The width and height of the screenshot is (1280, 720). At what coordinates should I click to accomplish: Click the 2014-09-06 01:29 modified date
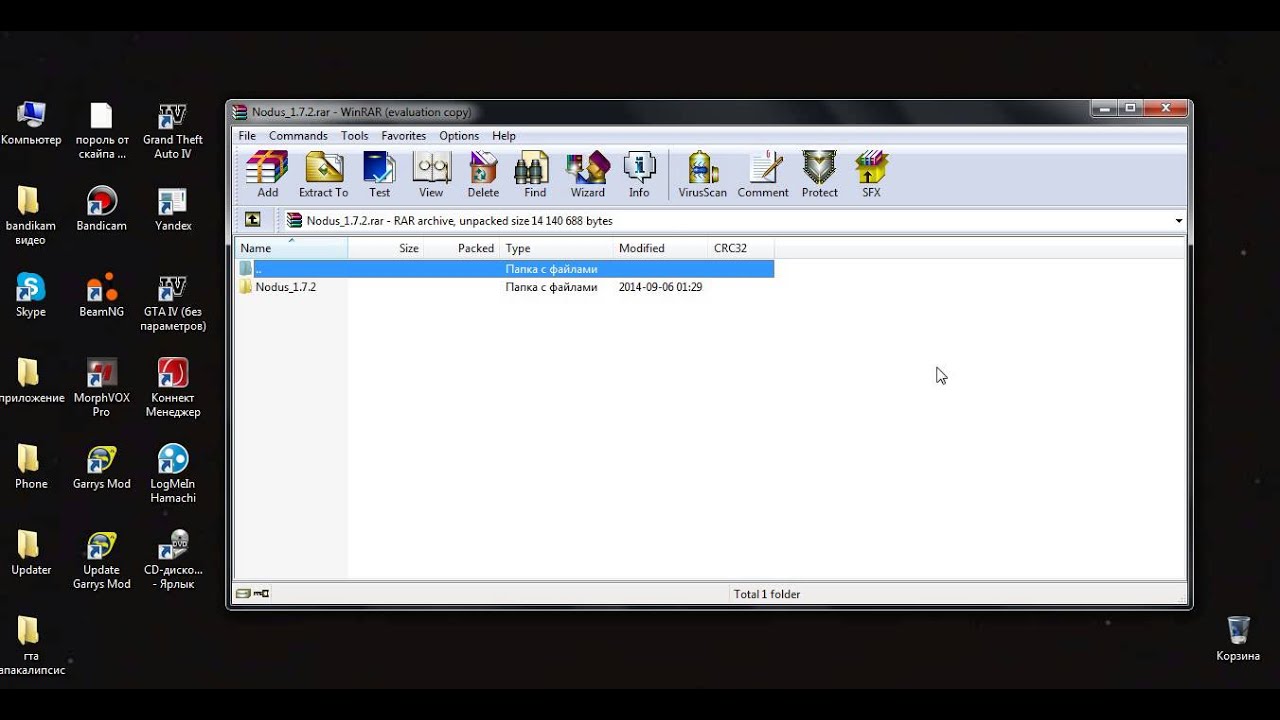(x=660, y=287)
